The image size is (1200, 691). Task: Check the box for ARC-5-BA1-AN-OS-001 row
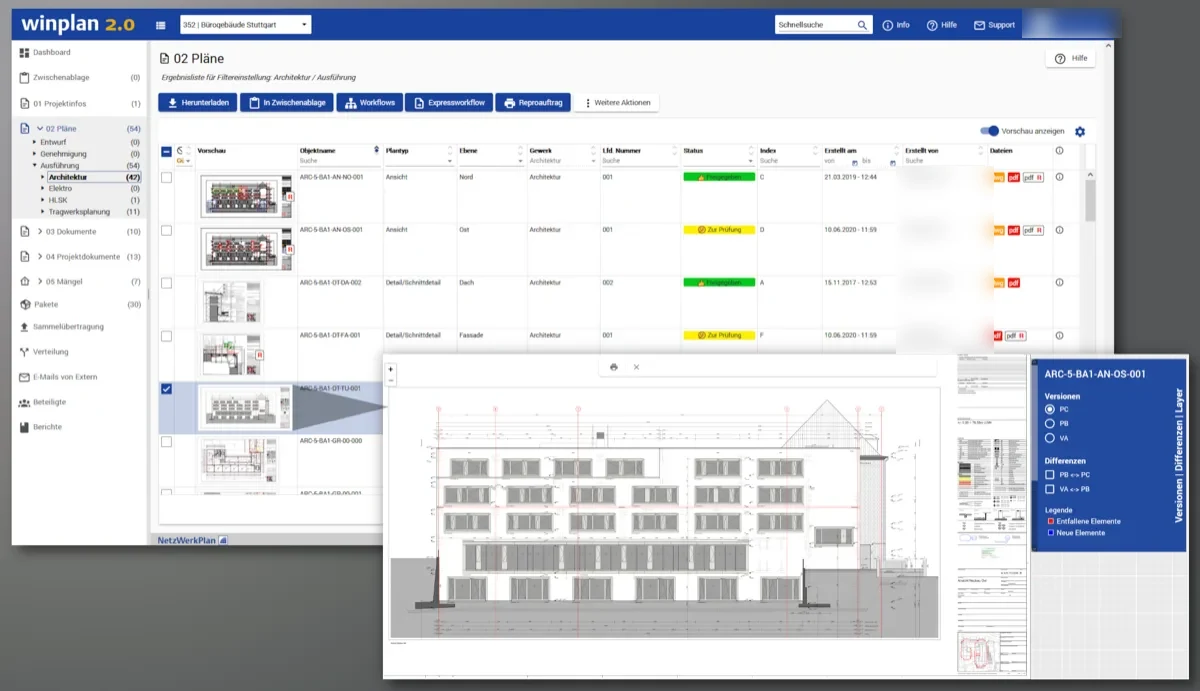[166, 230]
